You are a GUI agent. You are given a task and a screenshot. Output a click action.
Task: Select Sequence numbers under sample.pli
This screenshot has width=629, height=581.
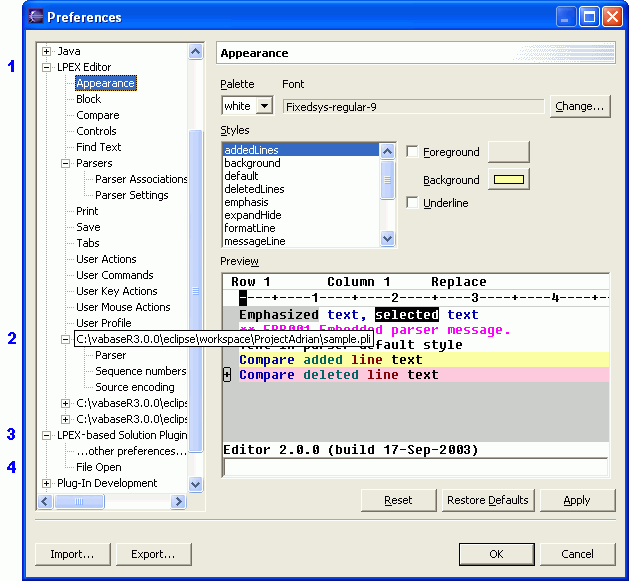141,371
